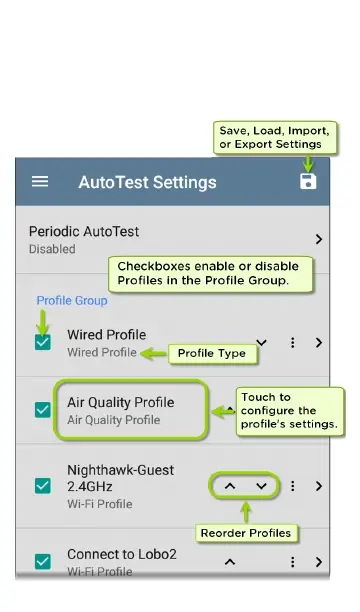Uncheck the Wired Profile checkbox

coord(43,342)
